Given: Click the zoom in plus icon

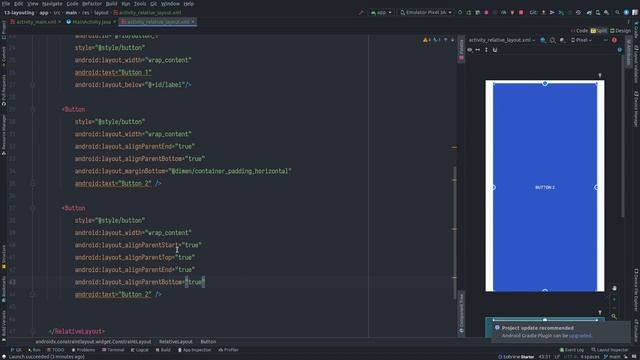Looking at the screenshot, I should point(614,299).
